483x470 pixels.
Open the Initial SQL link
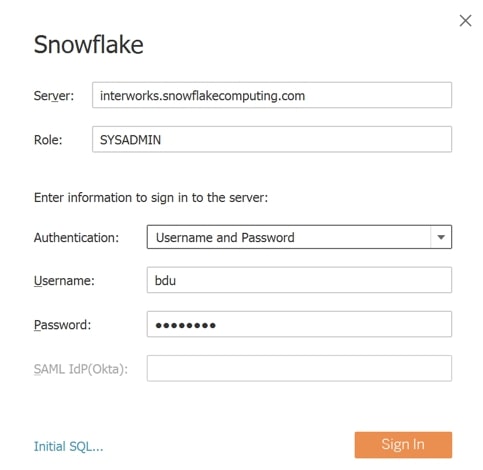tap(68, 446)
